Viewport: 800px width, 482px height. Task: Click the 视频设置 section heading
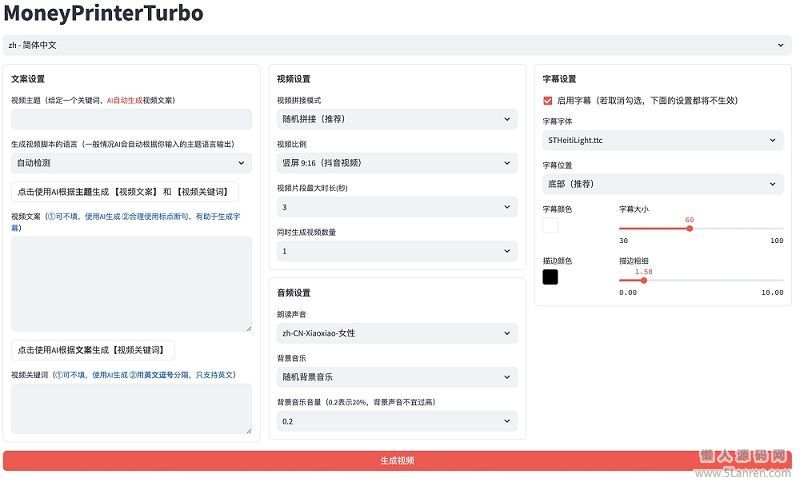pos(294,79)
